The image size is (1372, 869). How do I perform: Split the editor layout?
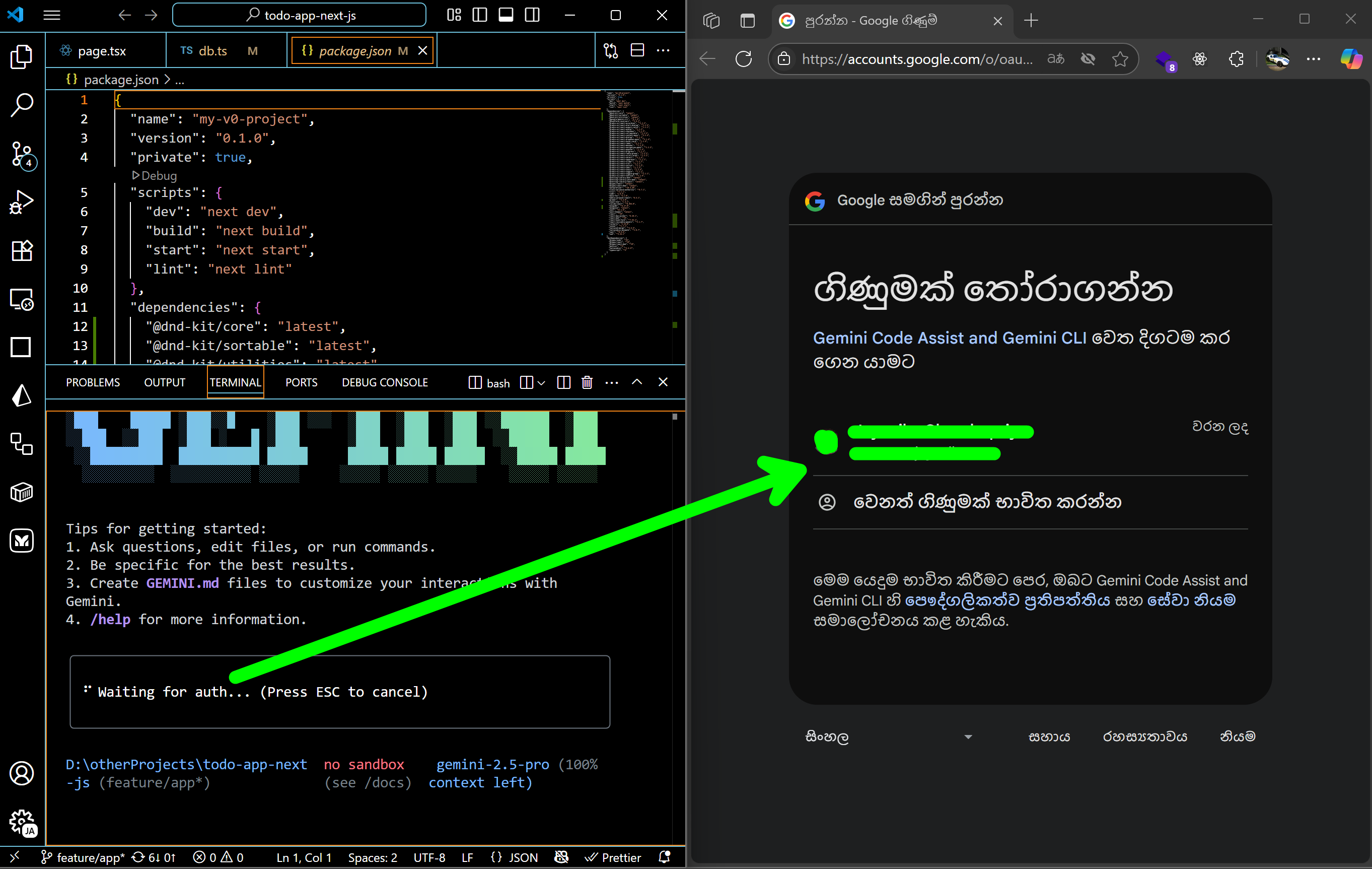click(x=637, y=51)
